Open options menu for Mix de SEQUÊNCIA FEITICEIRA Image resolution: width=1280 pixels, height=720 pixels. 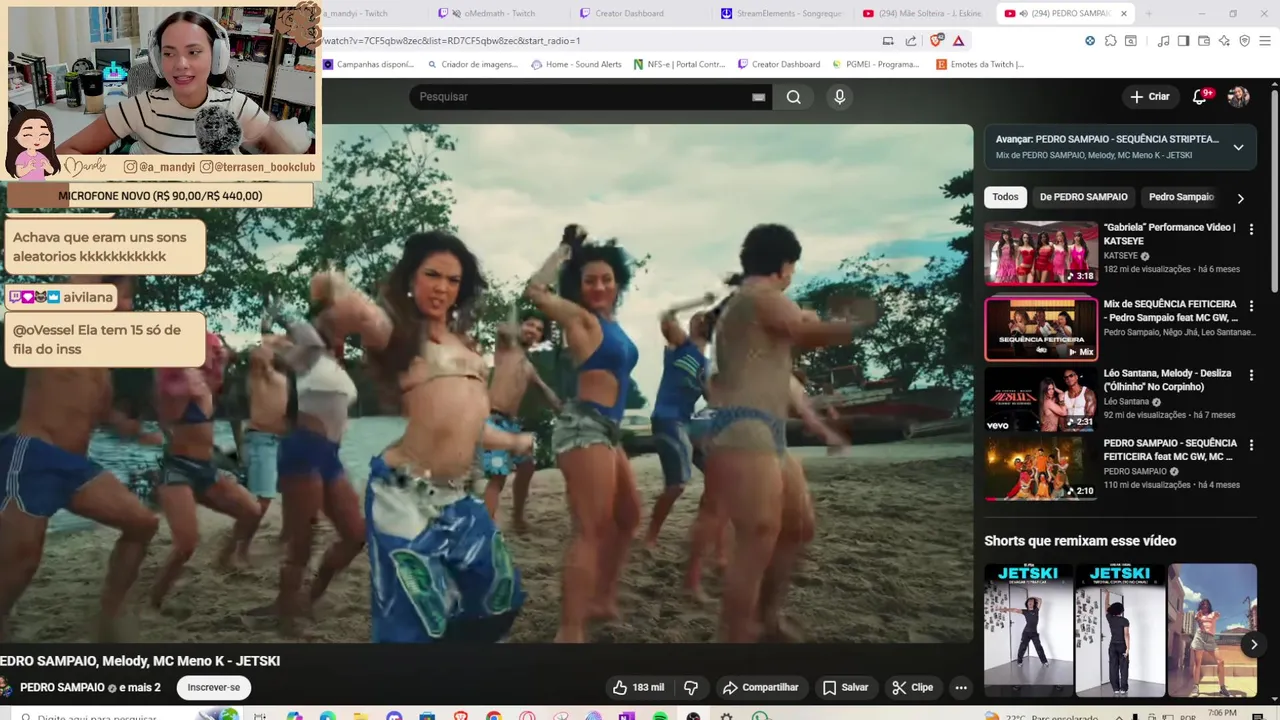coord(1251,305)
